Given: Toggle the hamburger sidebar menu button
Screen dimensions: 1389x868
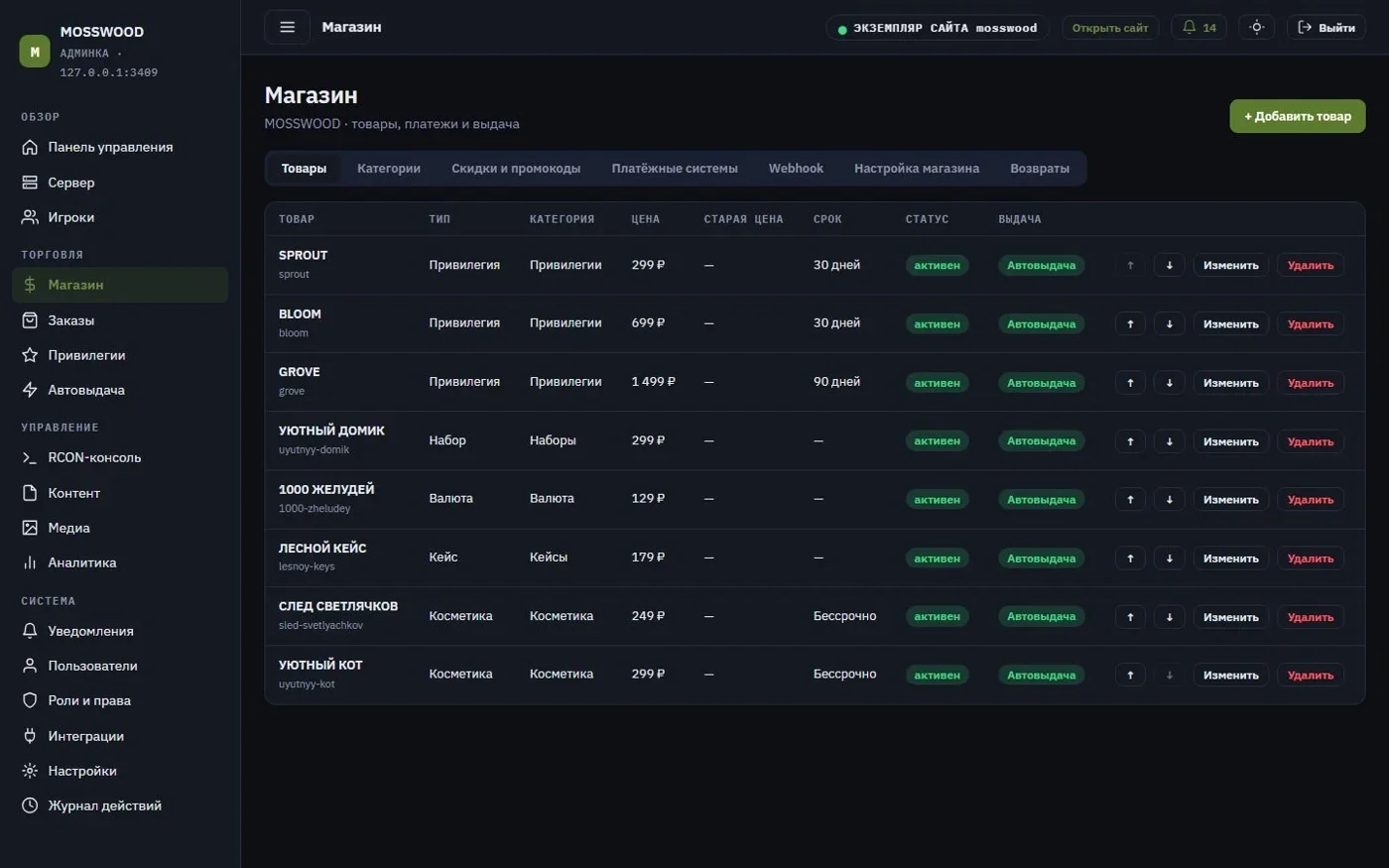Looking at the screenshot, I should tap(287, 27).
